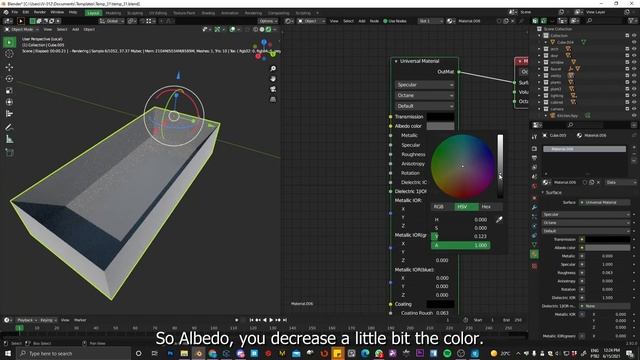This screenshot has width=640, height=360.
Task: Select the Transform tool in viewport toolbar
Action: click(x=9, y=102)
